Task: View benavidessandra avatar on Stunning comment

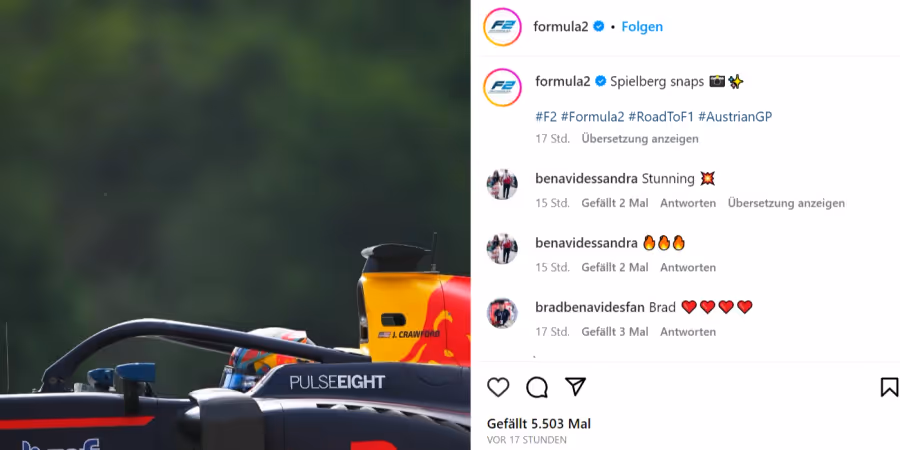Action: click(x=502, y=184)
